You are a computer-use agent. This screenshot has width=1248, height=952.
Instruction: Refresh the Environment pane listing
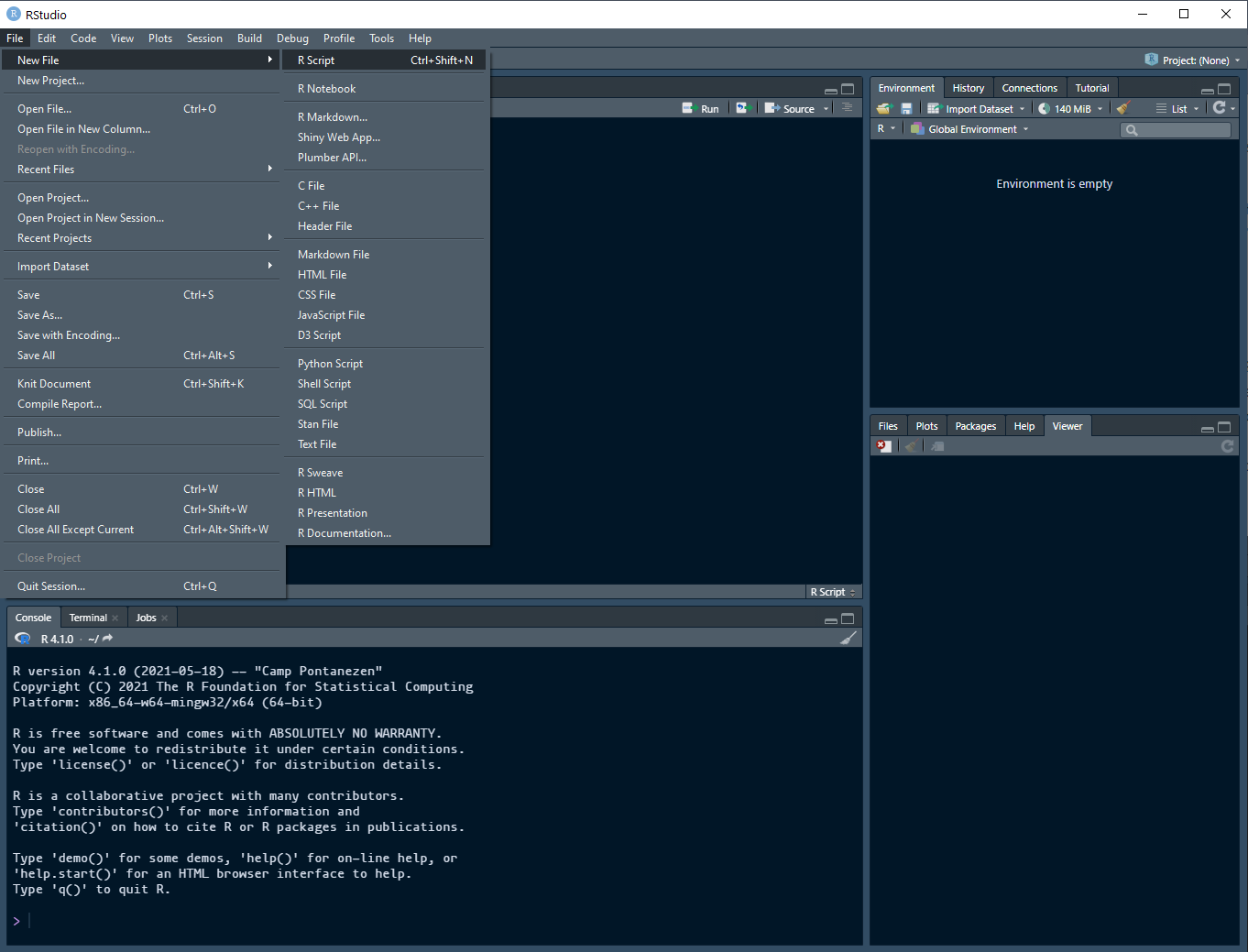click(1219, 107)
